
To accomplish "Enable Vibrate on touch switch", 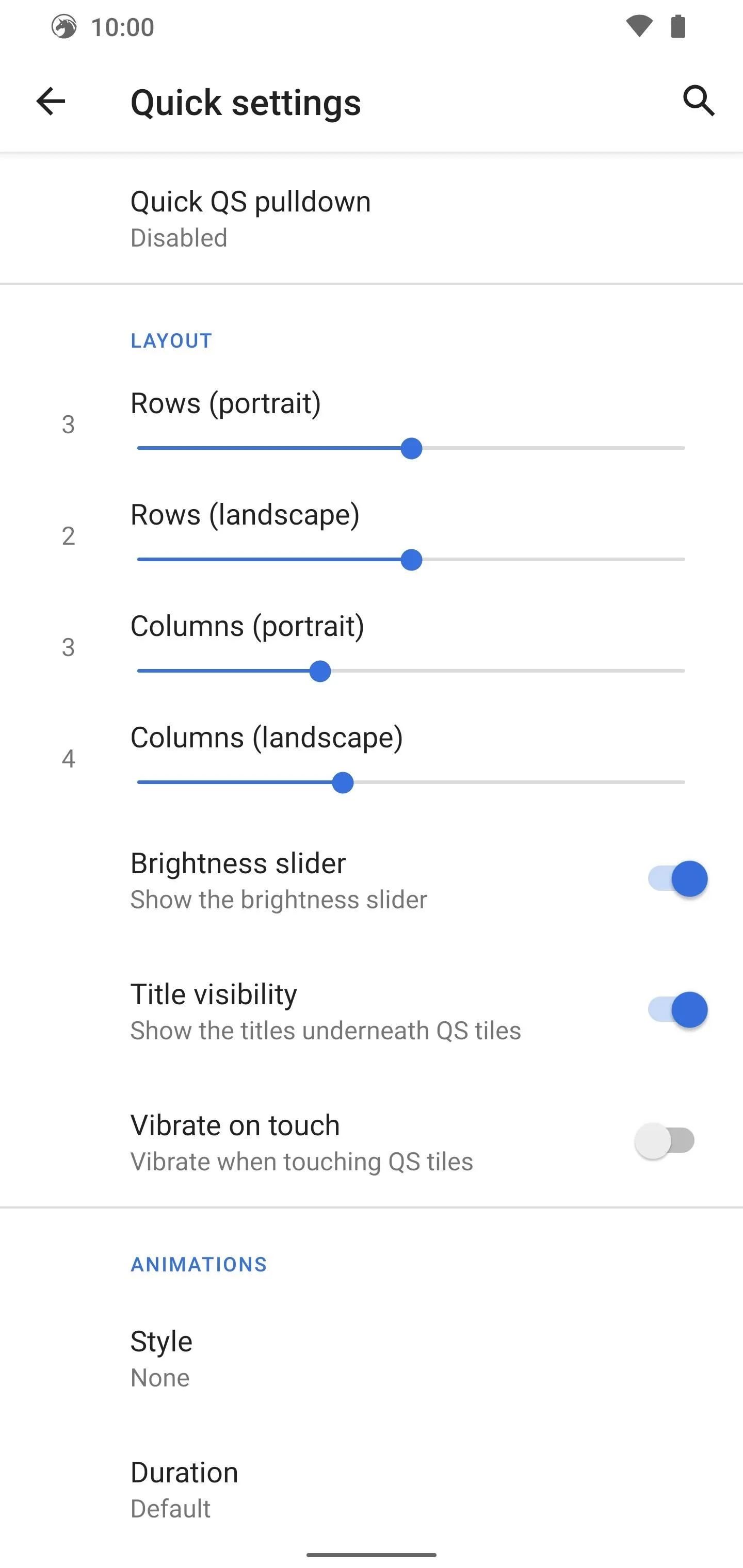I will click(x=665, y=1141).
